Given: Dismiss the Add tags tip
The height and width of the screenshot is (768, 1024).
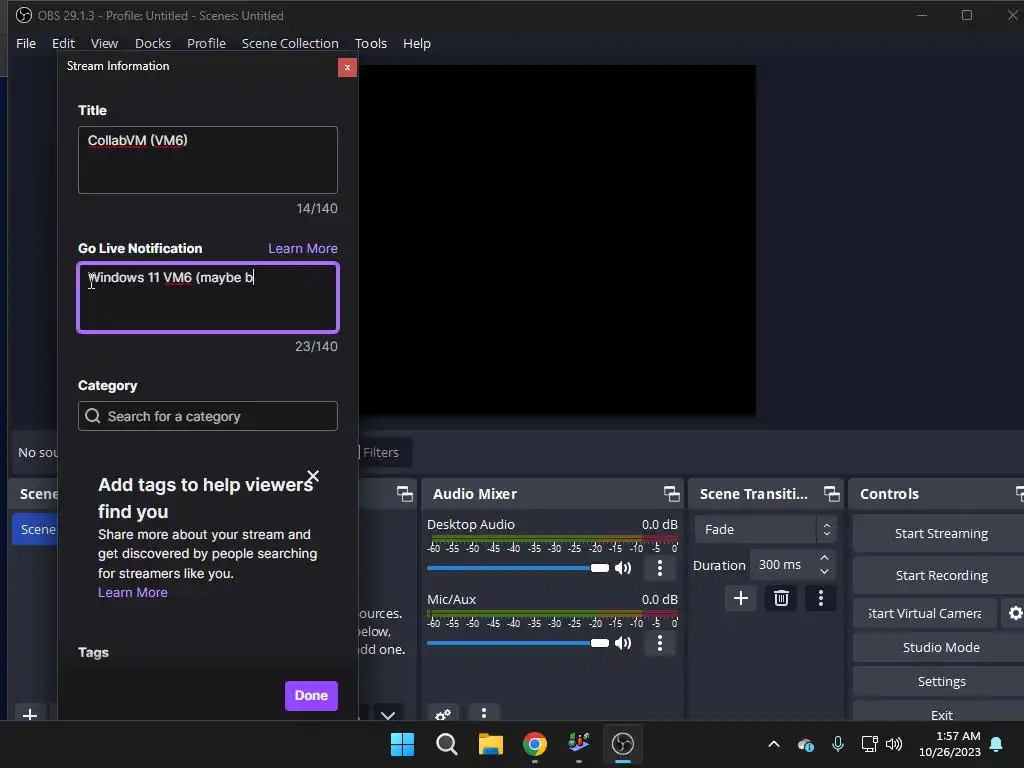Looking at the screenshot, I should click(x=313, y=476).
